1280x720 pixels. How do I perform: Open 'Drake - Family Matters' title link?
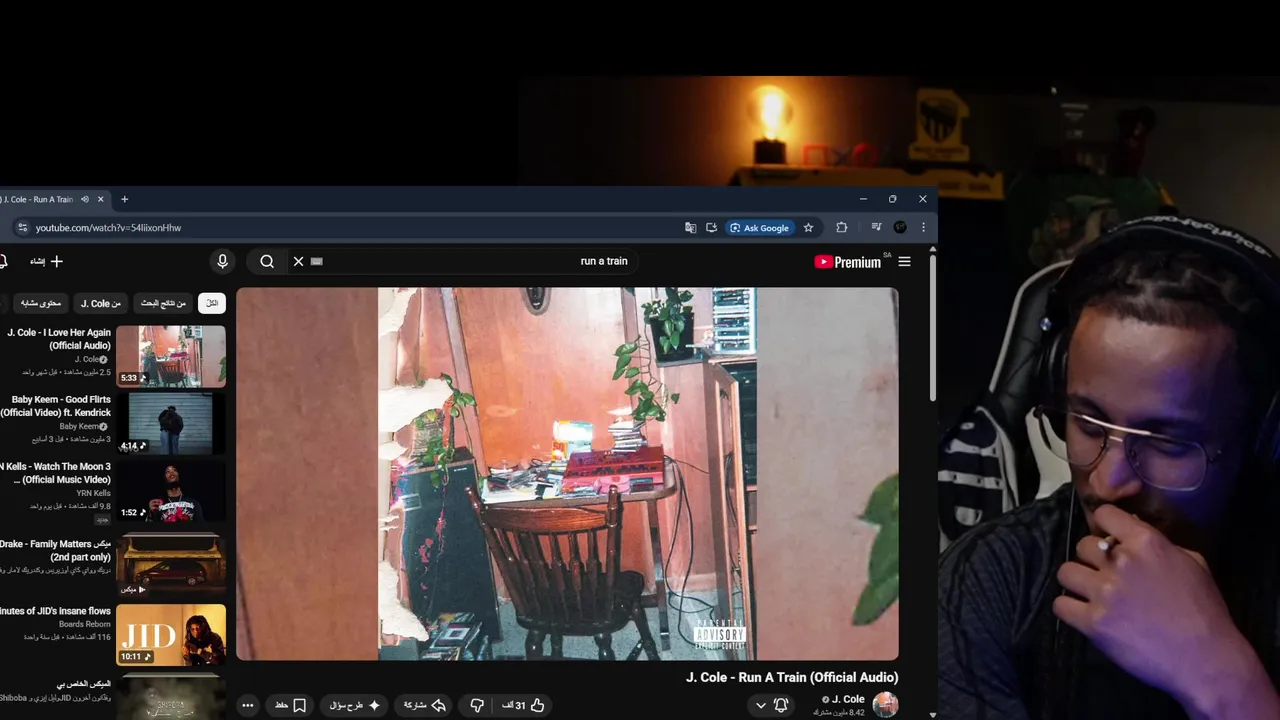click(55, 550)
